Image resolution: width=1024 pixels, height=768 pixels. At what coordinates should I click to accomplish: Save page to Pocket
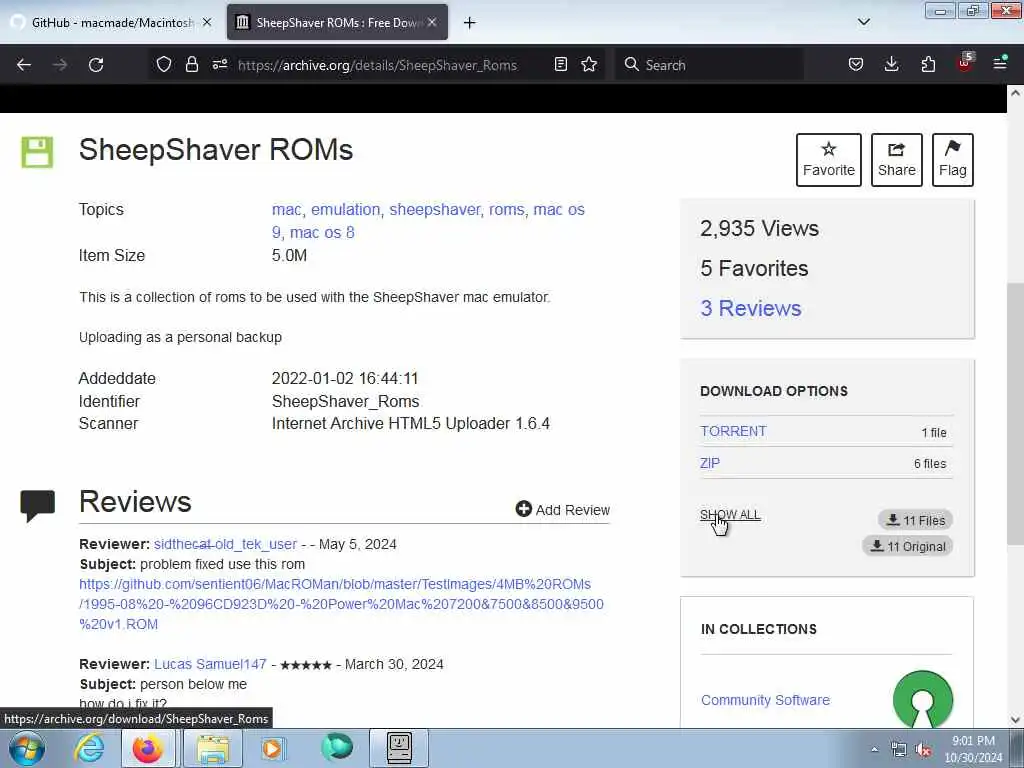856,64
